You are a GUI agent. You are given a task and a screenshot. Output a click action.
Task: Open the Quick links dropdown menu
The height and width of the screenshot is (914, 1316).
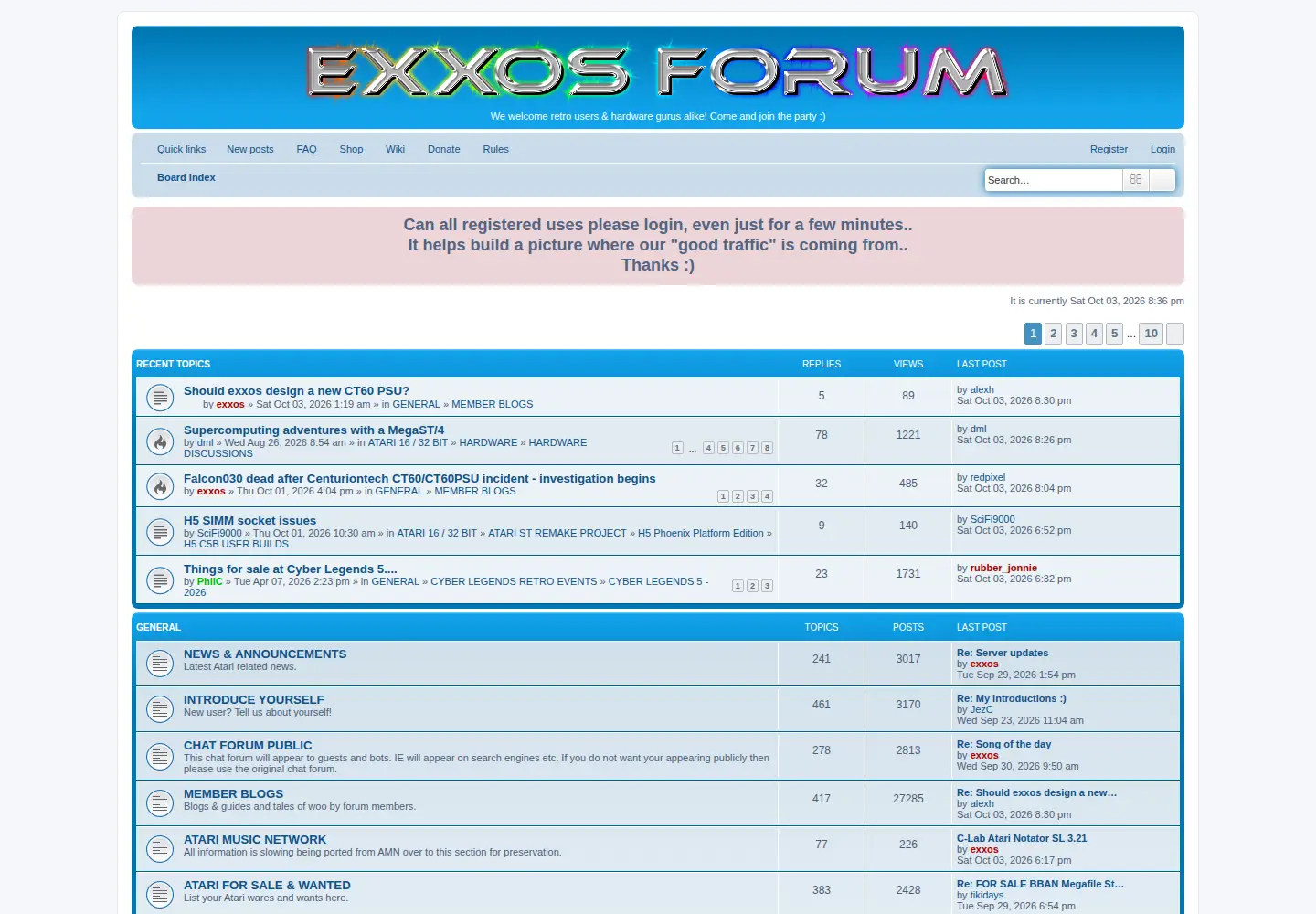[x=181, y=149]
